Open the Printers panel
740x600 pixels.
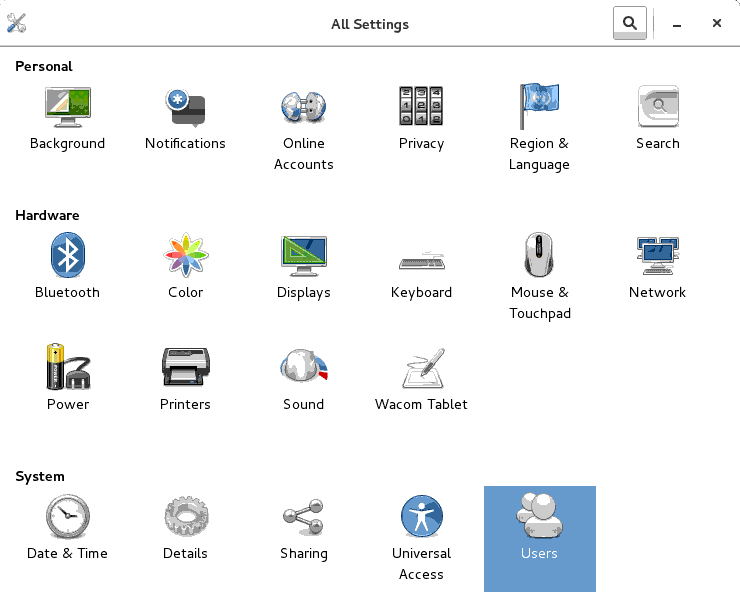tap(185, 368)
